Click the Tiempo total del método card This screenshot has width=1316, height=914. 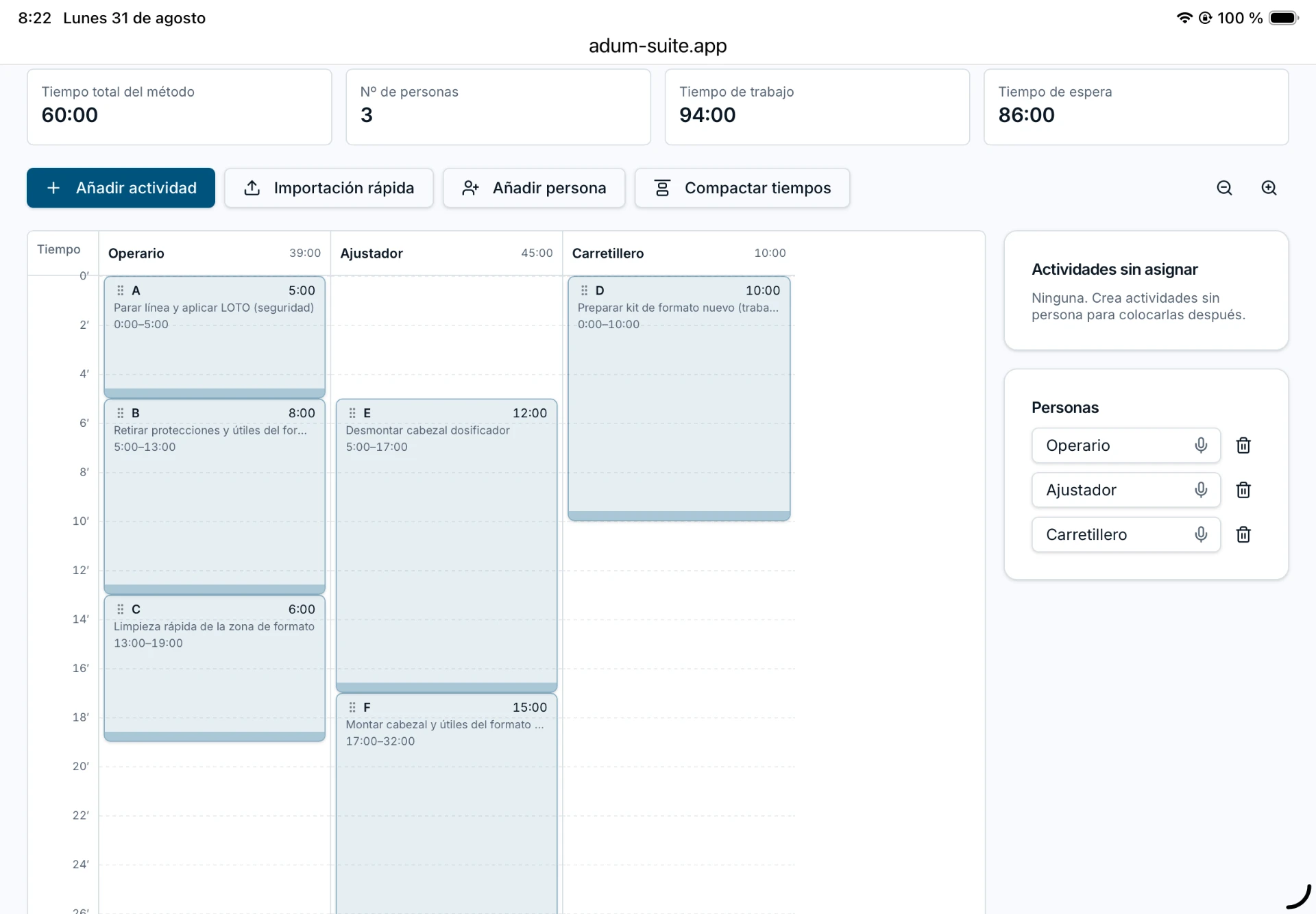[180, 107]
